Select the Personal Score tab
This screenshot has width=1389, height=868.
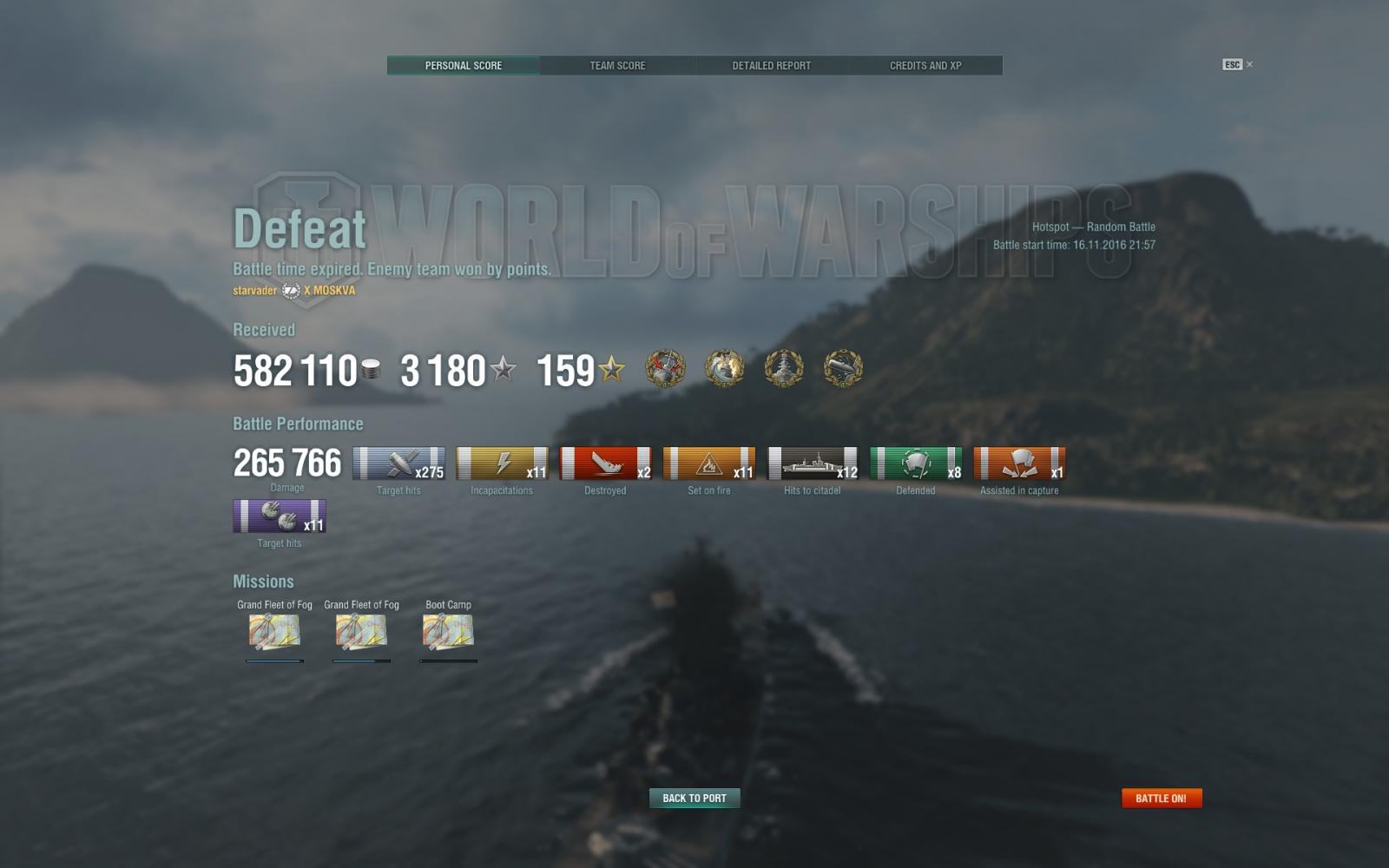coord(464,65)
